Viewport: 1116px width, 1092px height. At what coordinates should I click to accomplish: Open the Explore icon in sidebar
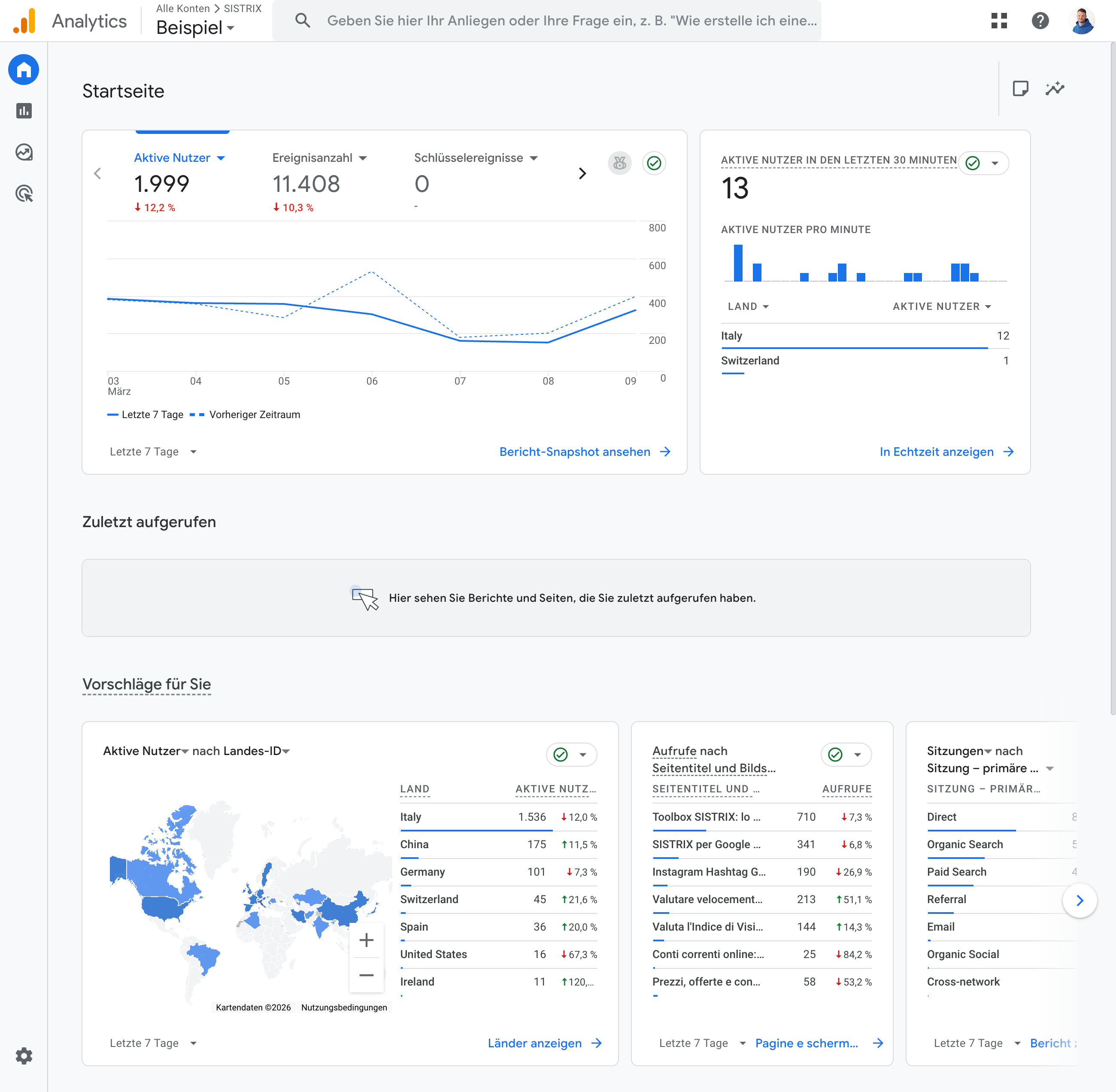point(24,152)
